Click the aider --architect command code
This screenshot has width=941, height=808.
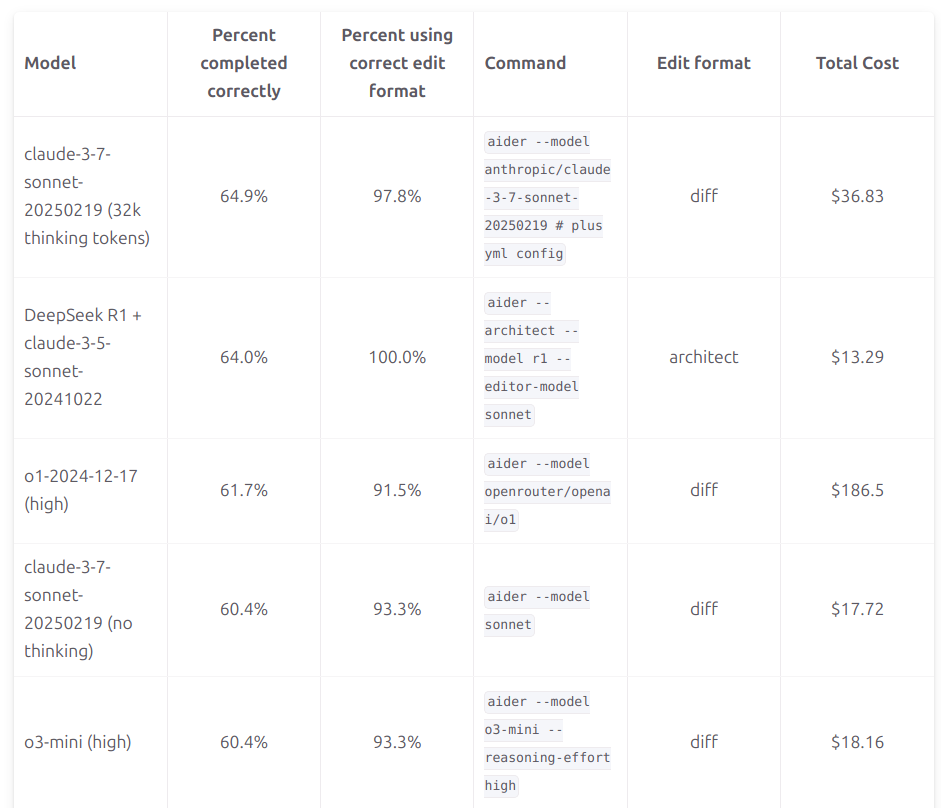coord(532,358)
